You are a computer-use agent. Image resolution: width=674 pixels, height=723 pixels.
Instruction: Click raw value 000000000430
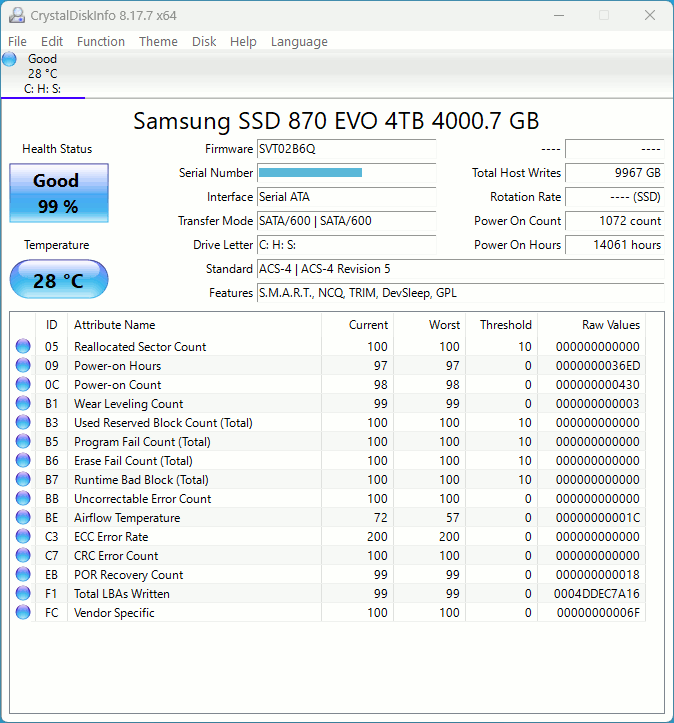(x=597, y=385)
